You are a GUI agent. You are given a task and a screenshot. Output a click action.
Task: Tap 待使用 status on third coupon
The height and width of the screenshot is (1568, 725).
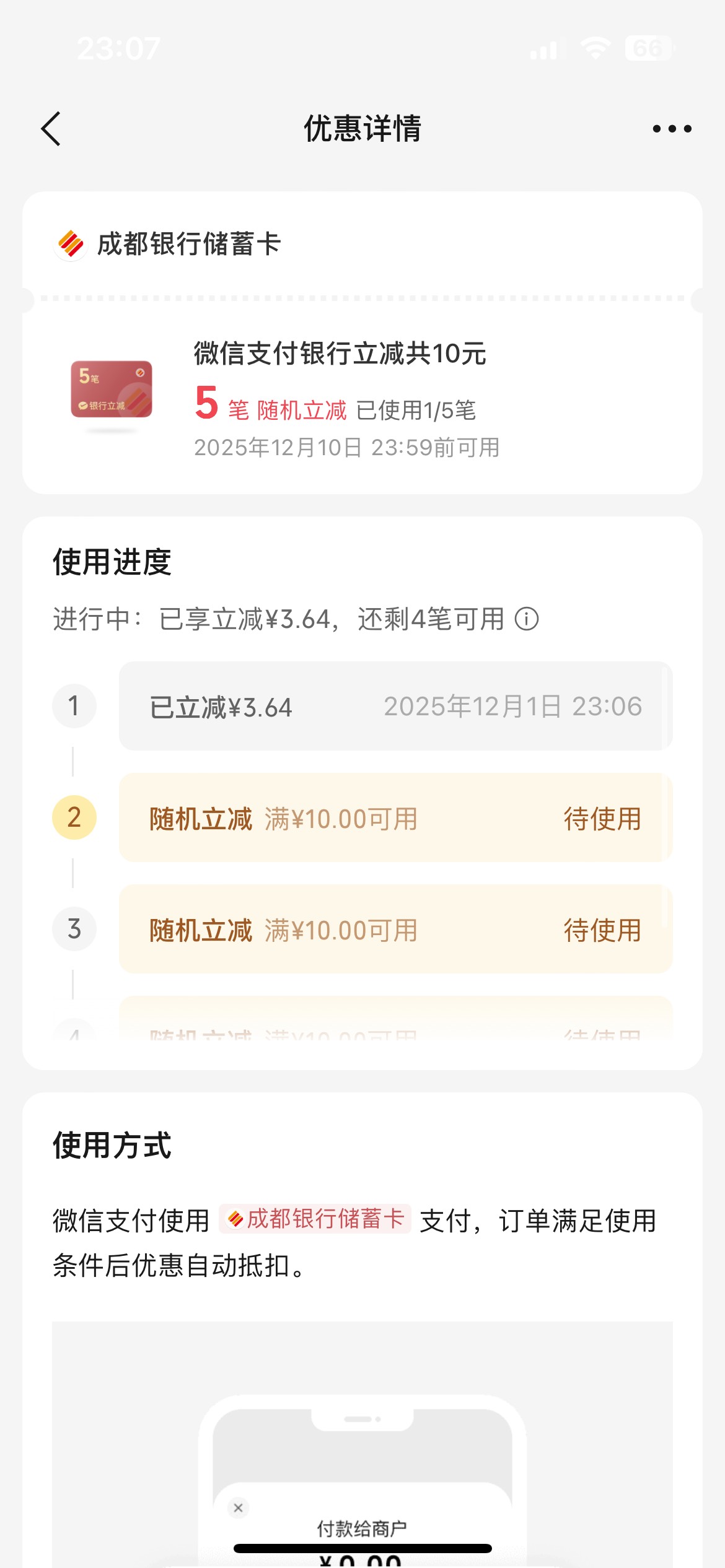(602, 930)
